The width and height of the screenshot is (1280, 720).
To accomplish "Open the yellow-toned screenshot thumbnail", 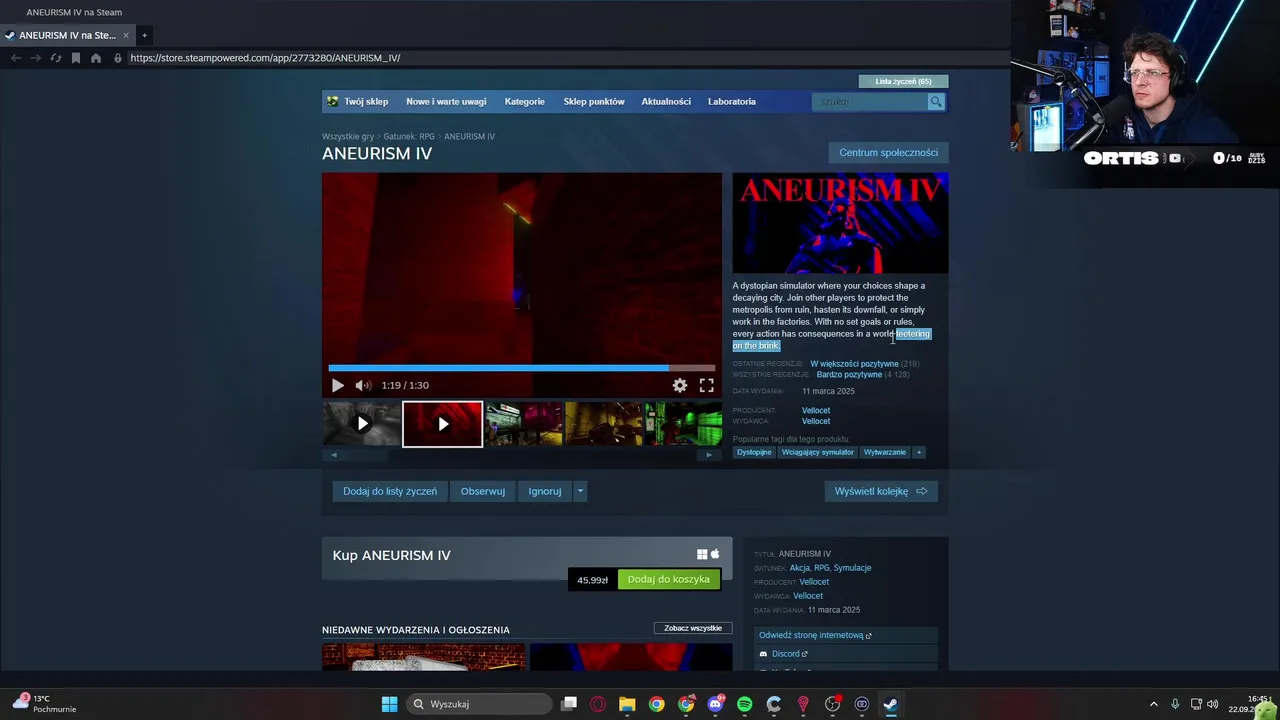I will click(605, 424).
